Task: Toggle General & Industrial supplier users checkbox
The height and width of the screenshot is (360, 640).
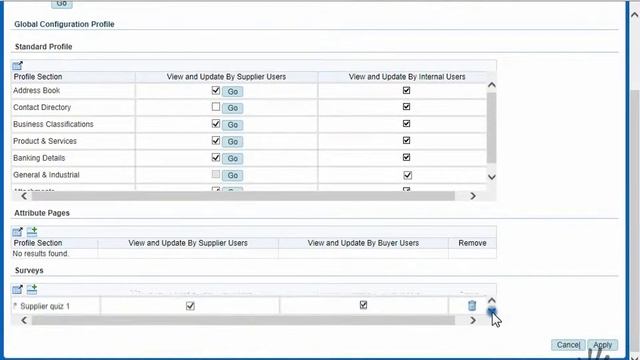Action: coord(216,175)
